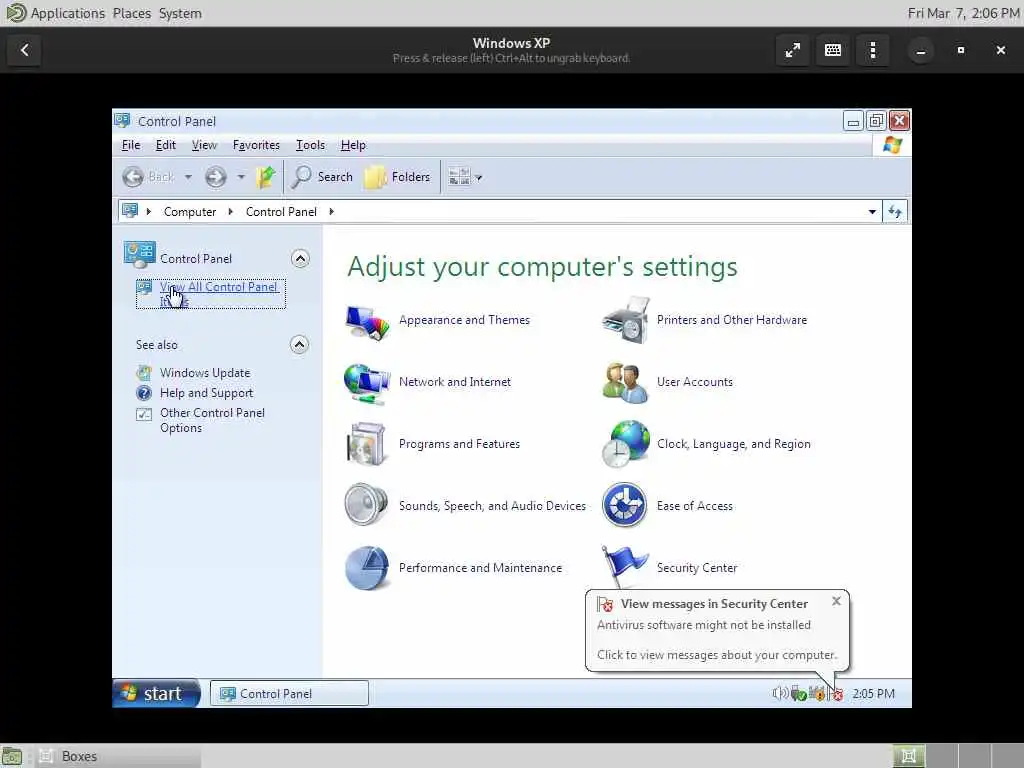
Task: Click the 2:05 PM taskbar clock
Action: pyautogui.click(x=873, y=694)
